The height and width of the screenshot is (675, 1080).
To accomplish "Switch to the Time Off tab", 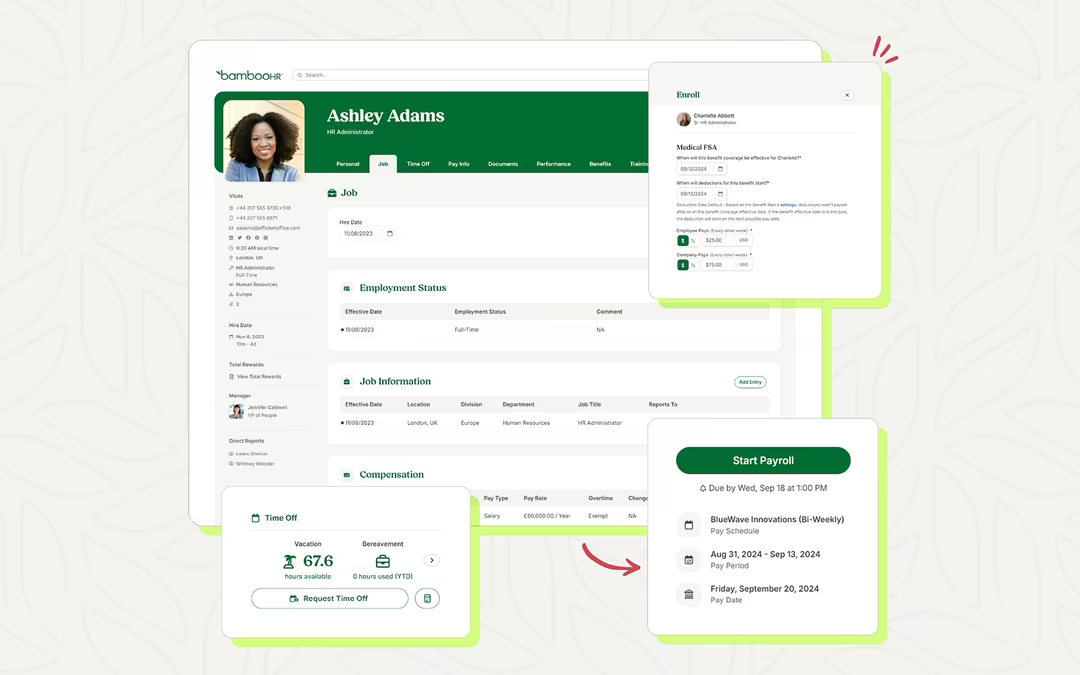I will pyautogui.click(x=418, y=164).
